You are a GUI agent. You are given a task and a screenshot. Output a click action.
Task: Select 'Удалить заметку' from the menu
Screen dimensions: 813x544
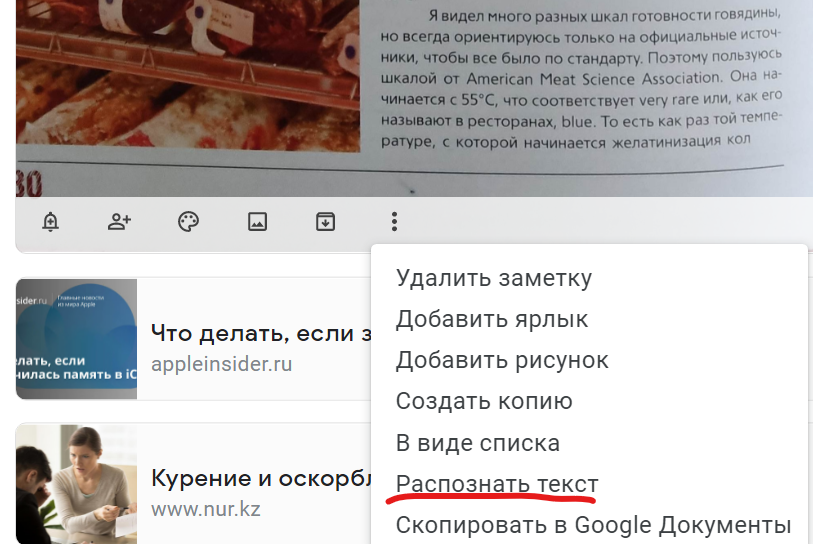494,278
